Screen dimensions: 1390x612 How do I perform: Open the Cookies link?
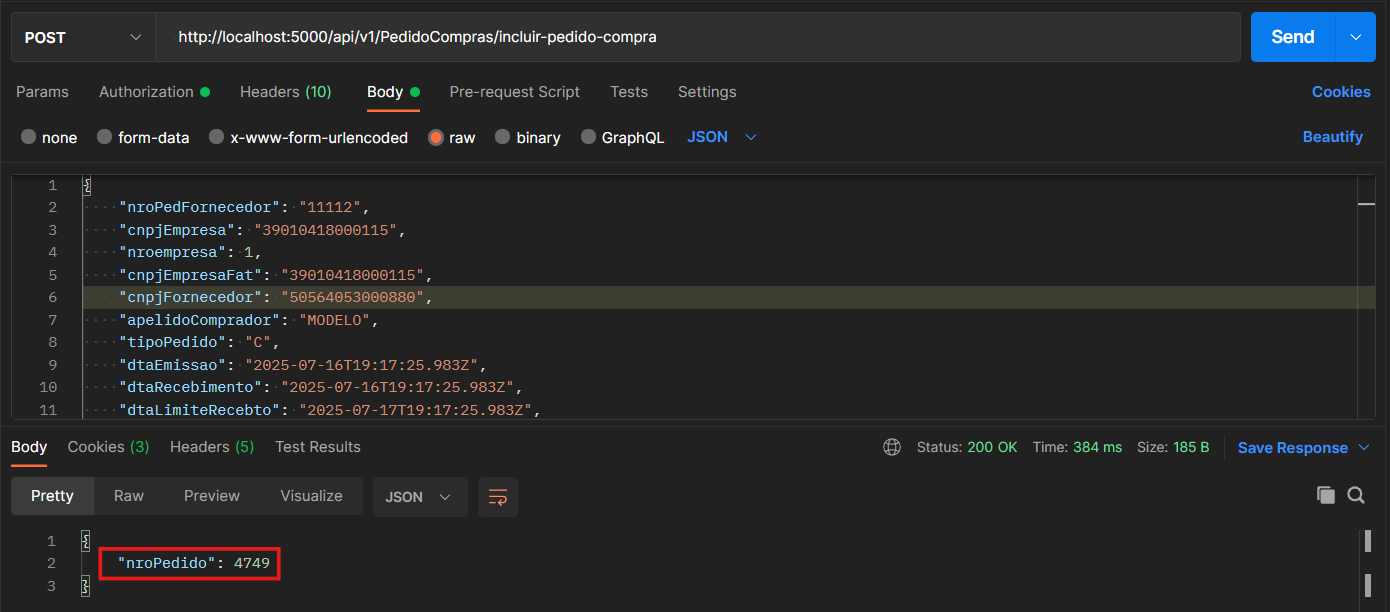(1340, 92)
